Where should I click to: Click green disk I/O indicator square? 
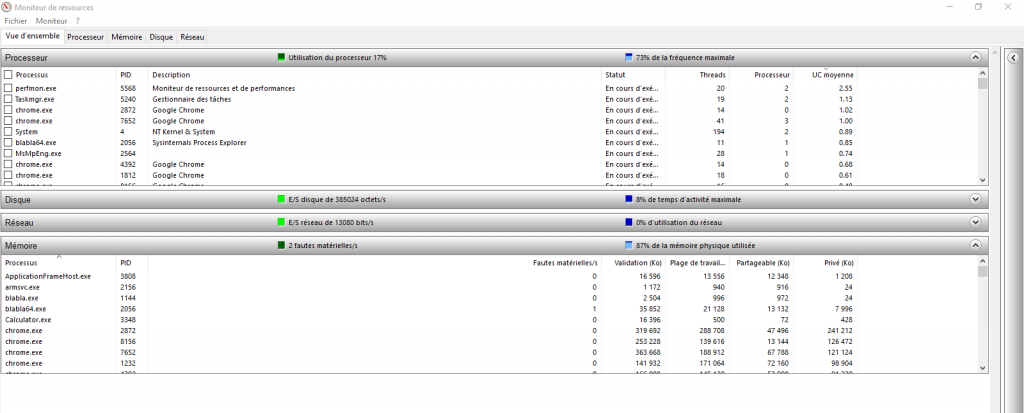pos(282,199)
